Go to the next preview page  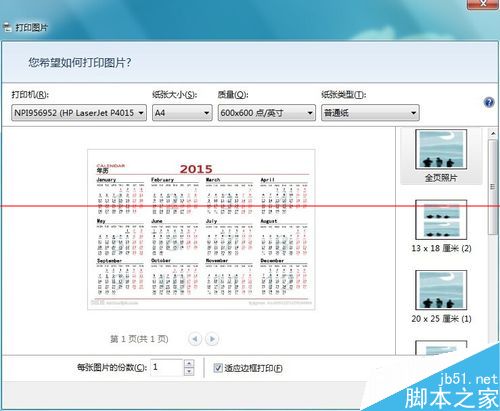[212, 339]
